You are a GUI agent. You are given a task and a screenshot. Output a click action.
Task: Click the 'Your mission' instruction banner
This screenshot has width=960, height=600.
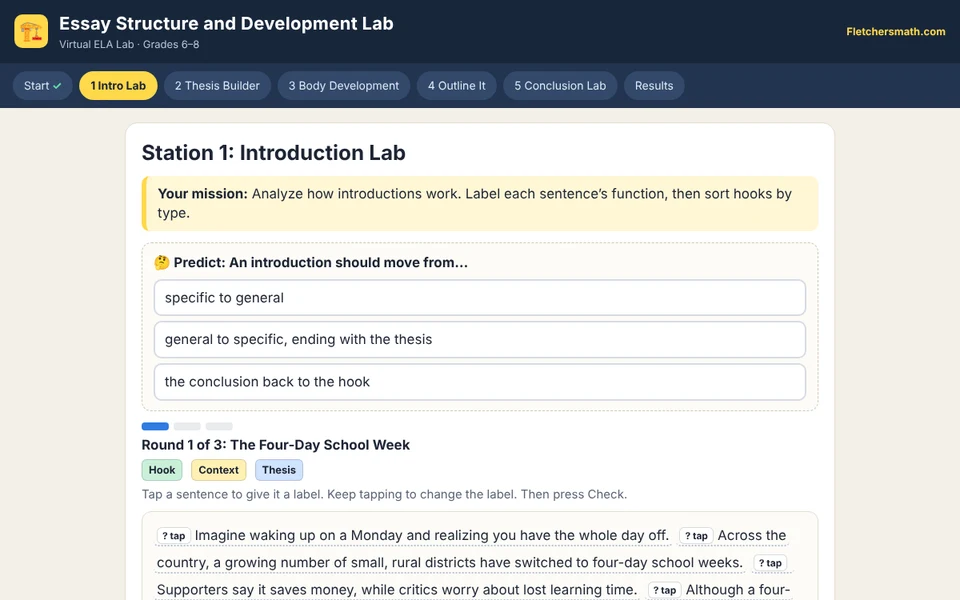pyautogui.click(x=480, y=203)
